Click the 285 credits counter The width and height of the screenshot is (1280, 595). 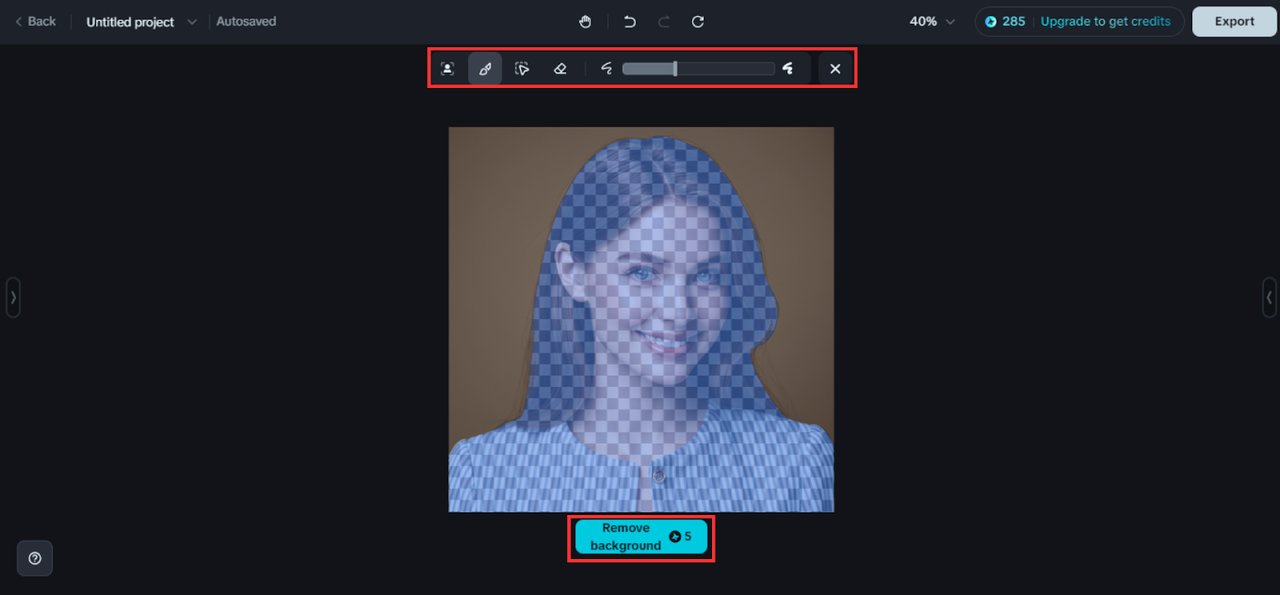(1005, 21)
